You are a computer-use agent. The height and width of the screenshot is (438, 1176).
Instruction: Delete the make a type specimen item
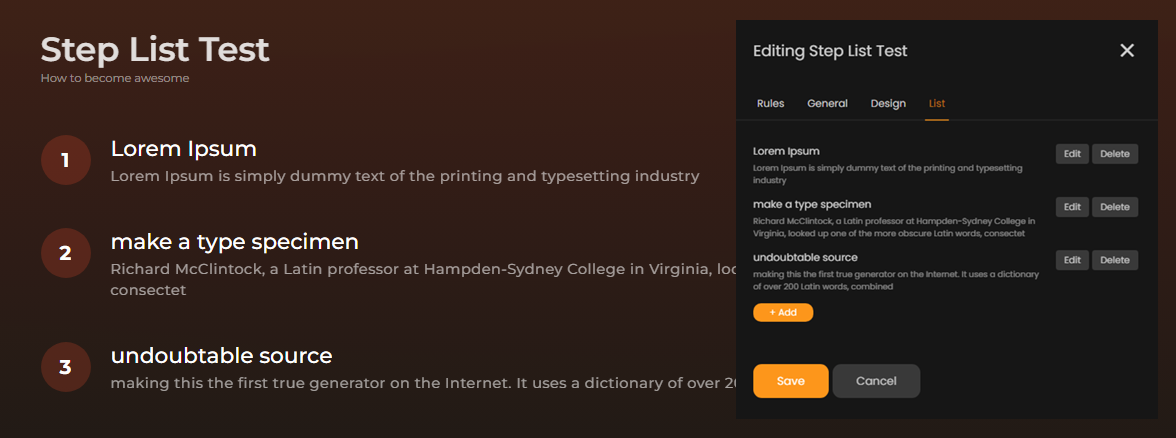coord(1114,207)
